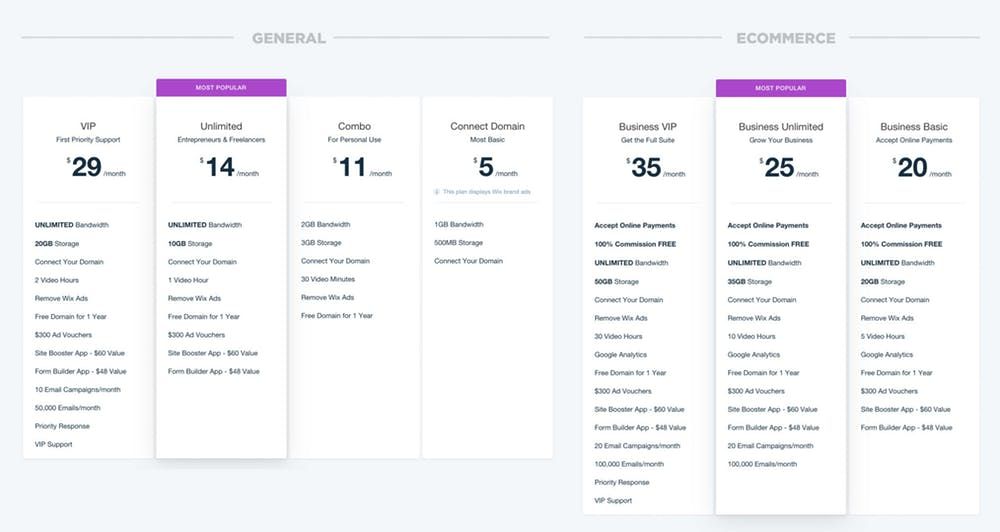The image size is (1000, 532).
Task: Click '10 Video Hours' in Business Unlimited
Action: click(751, 336)
